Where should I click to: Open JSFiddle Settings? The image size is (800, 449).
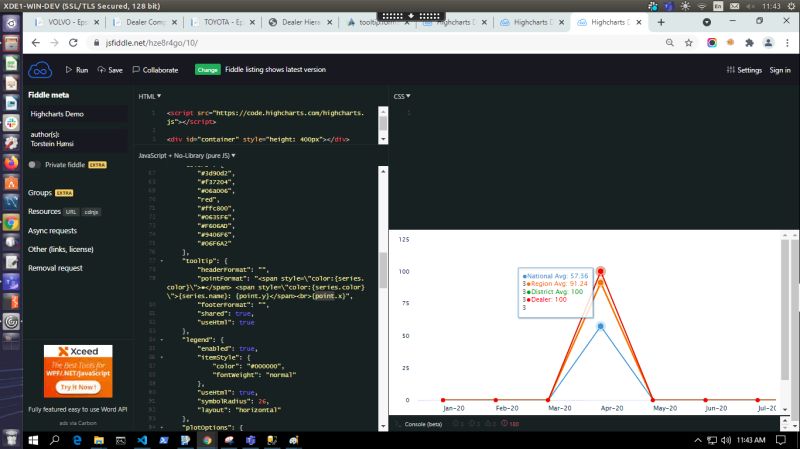click(x=744, y=70)
